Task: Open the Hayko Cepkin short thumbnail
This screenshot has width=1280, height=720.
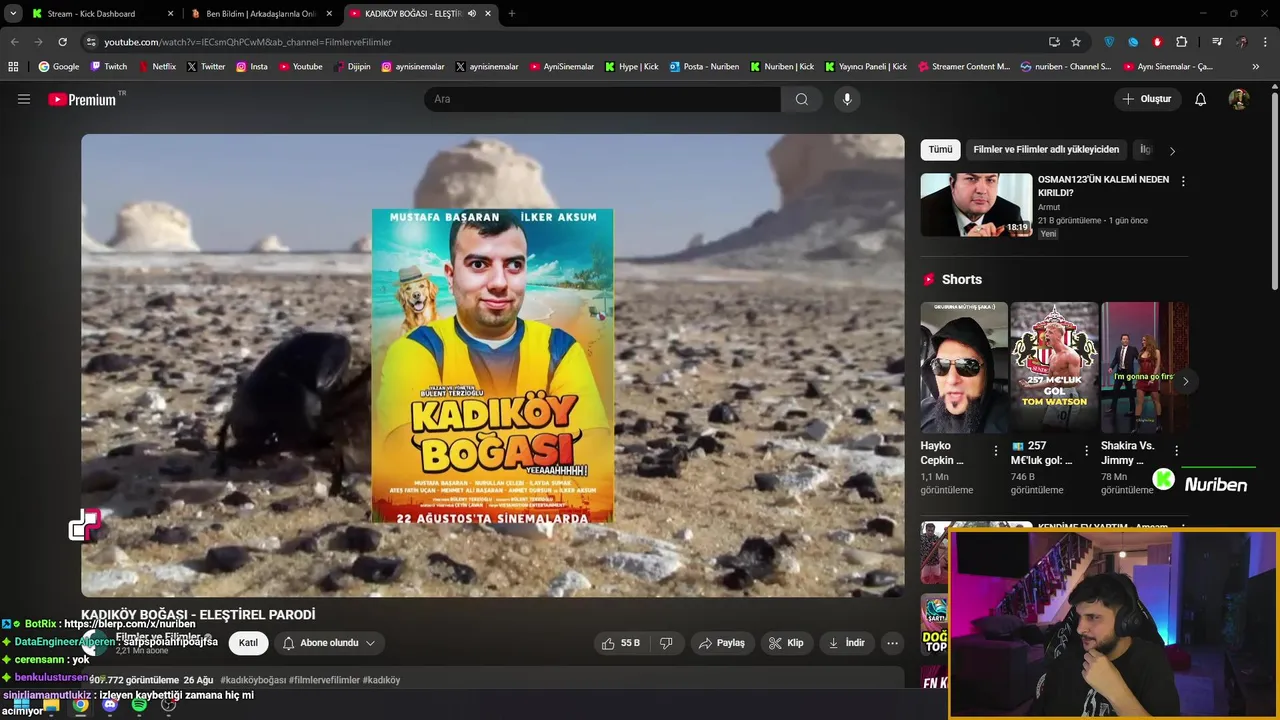Action: pyautogui.click(x=964, y=367)
